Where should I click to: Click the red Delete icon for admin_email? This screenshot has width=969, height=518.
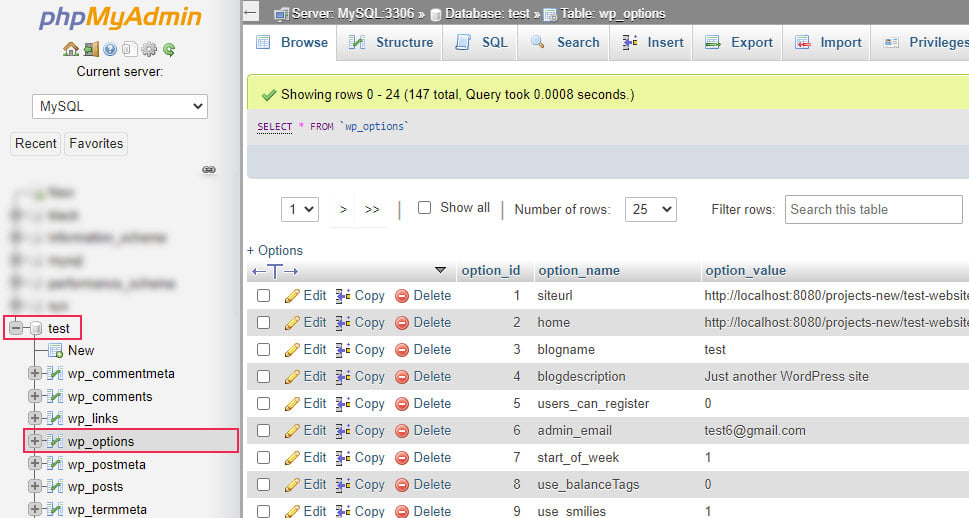pos(402,431)
